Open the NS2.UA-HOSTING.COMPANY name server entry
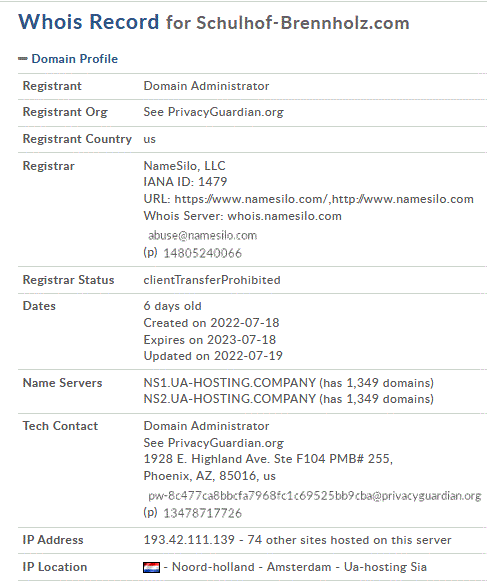Image resolution: width=487 pixels, height=583 pixels. 229,399
